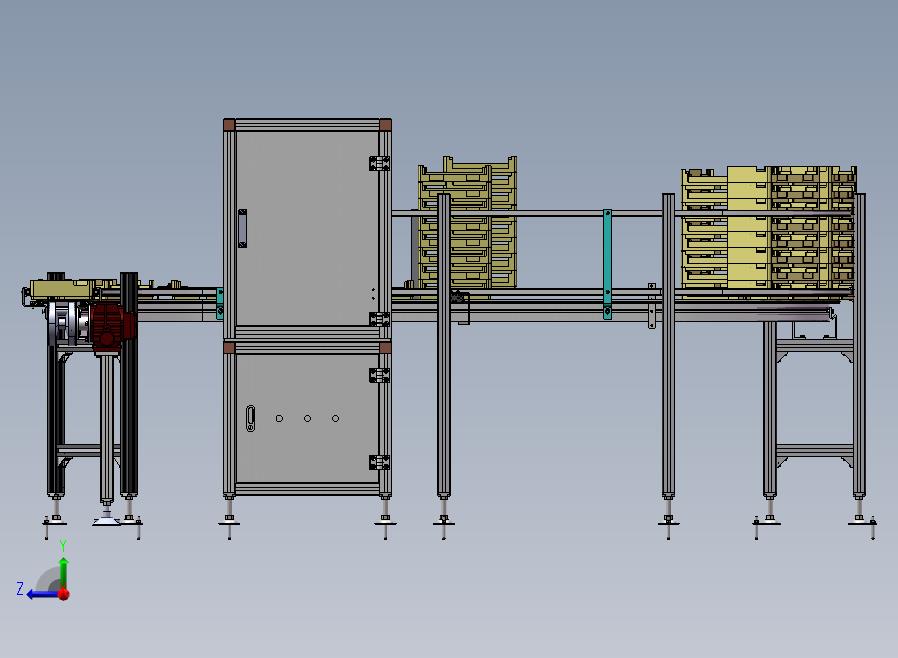This screenshot has height=658, width=898.
Task: Pick the vertical pull handle on the upper door
Action: pos(243,228)
